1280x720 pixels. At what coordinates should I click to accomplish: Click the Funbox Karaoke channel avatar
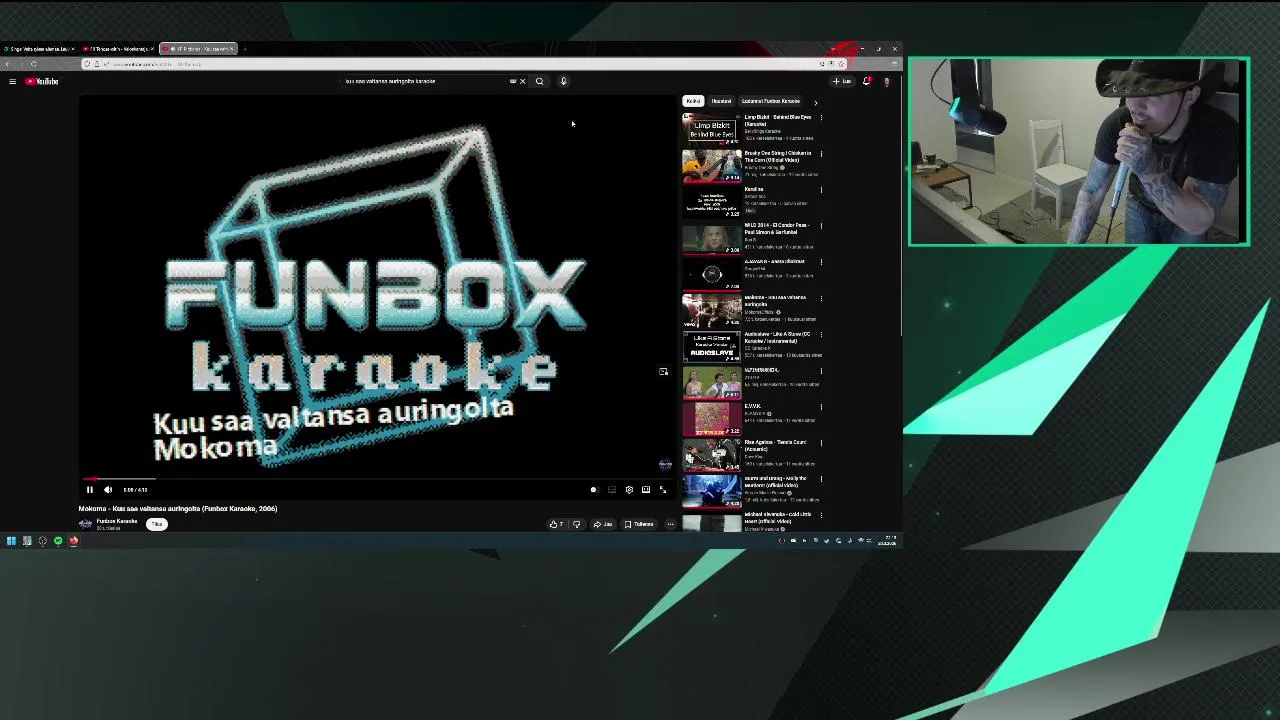pos(86,524)
